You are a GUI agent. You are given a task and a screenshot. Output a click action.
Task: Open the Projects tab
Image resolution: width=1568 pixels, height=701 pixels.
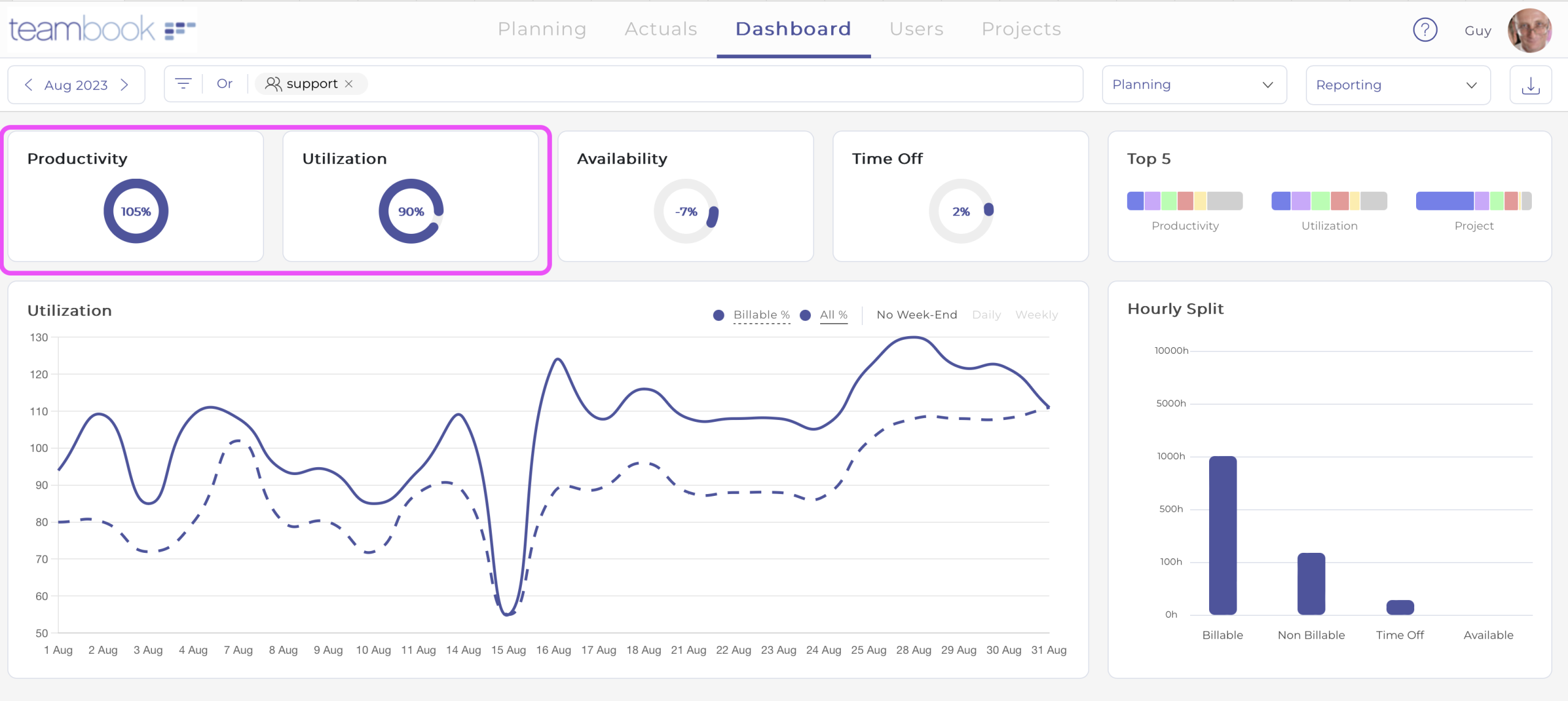[1021, 29]
